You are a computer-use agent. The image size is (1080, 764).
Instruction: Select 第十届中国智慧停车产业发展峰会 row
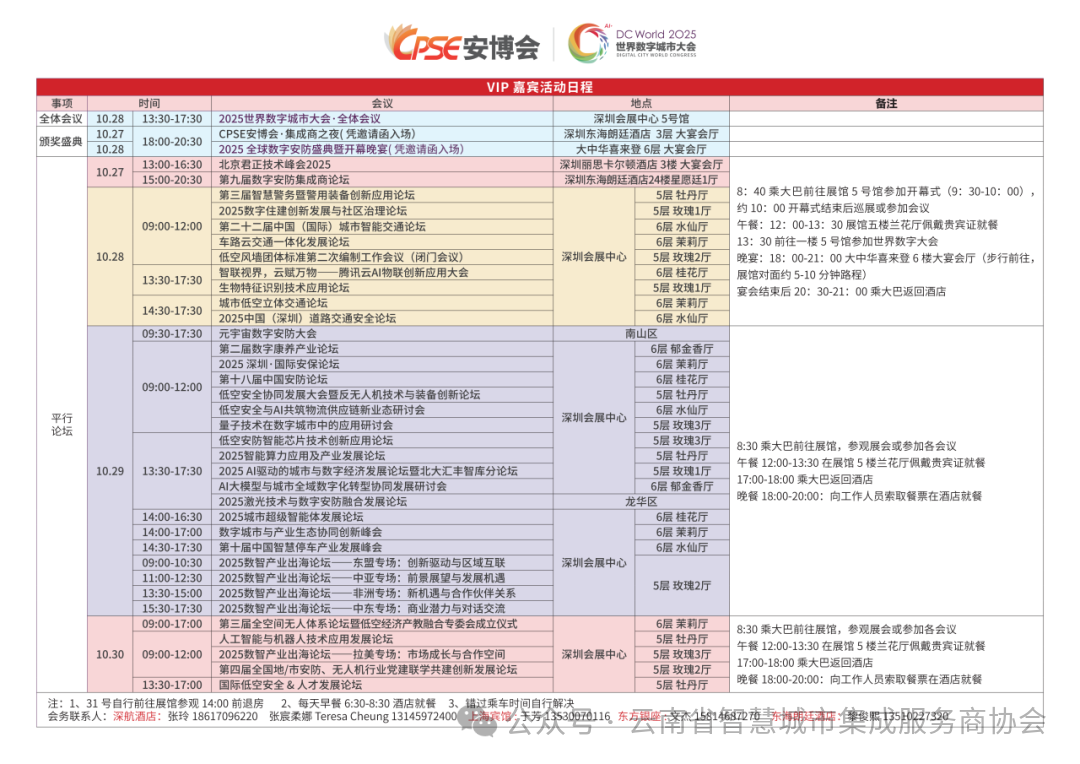tap(382, 548)
